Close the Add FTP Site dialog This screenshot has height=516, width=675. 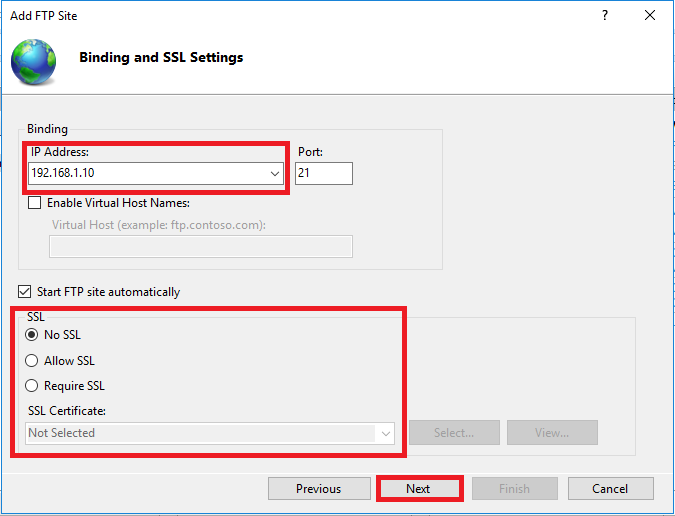pos(650,15)
